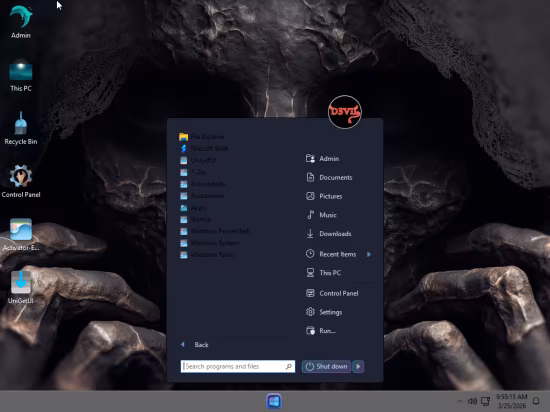The height and width of the screenshot is (412, 550).
Task: Expand the Windows PowerShell folder
Action: click(215, 231)
